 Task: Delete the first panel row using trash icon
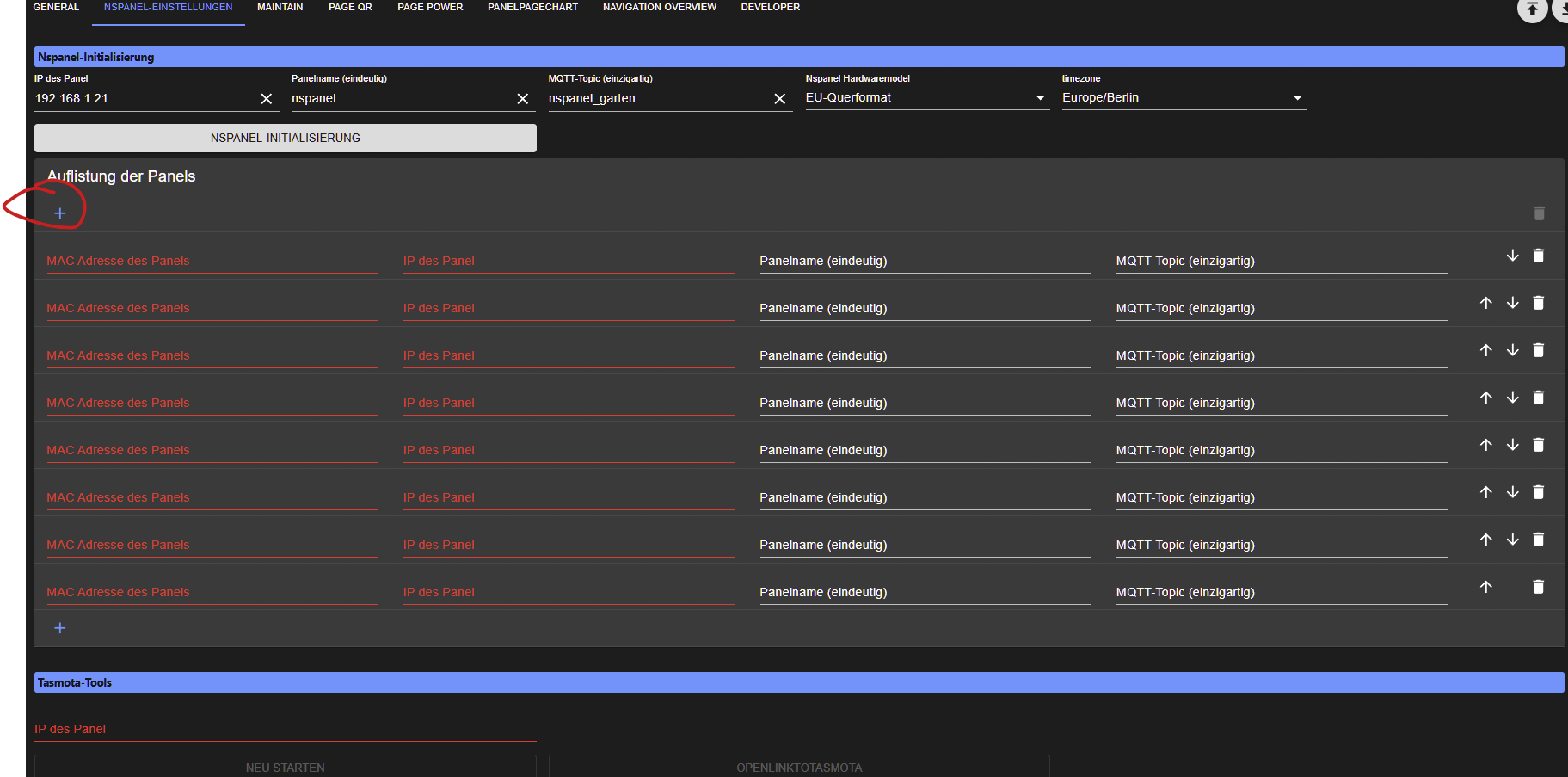tap(1539, 256)
